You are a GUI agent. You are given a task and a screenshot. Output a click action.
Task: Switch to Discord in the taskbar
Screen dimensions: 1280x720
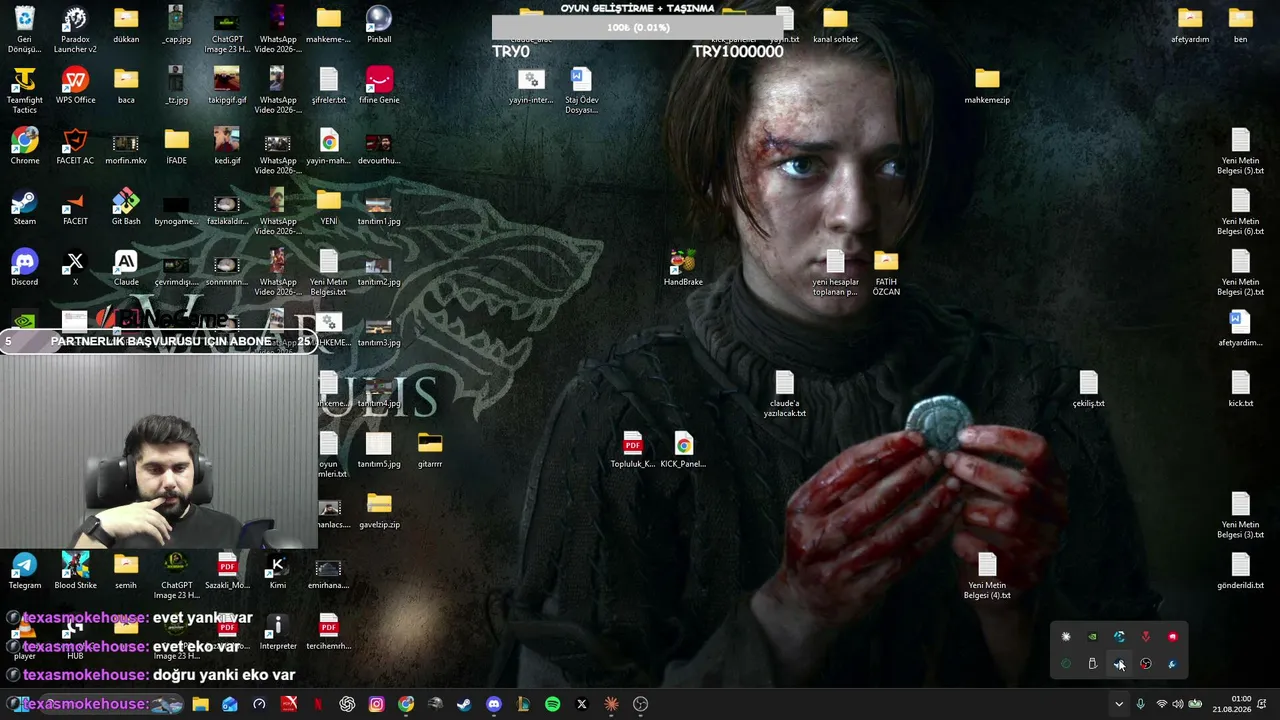494,704
